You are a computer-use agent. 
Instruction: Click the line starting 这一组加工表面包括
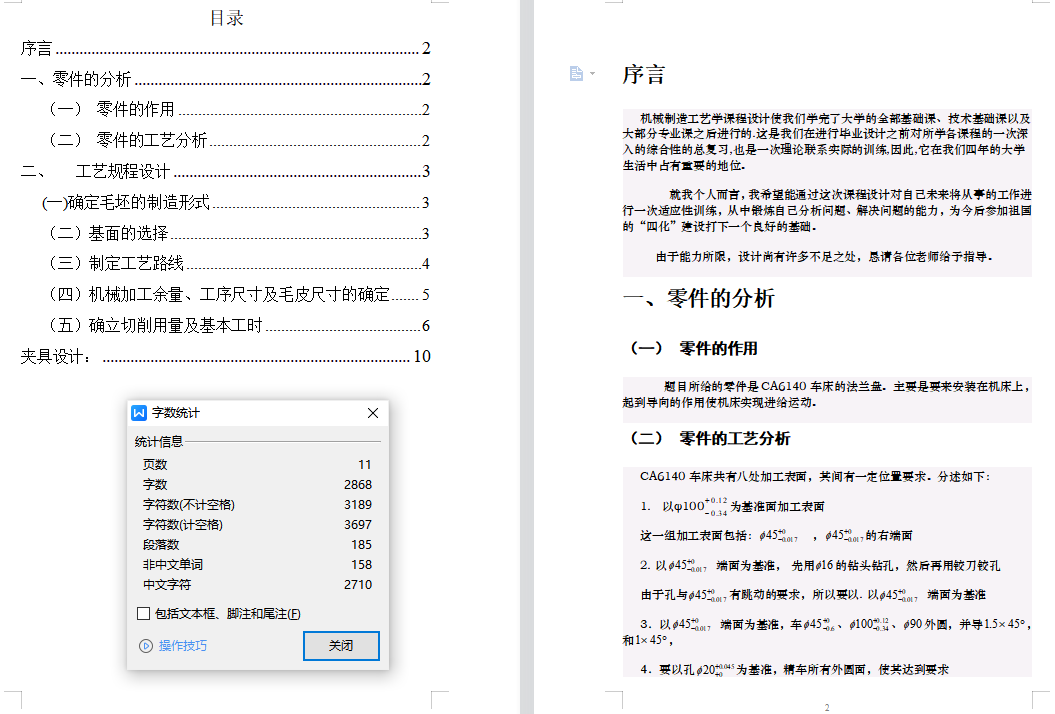coord(776,536)
